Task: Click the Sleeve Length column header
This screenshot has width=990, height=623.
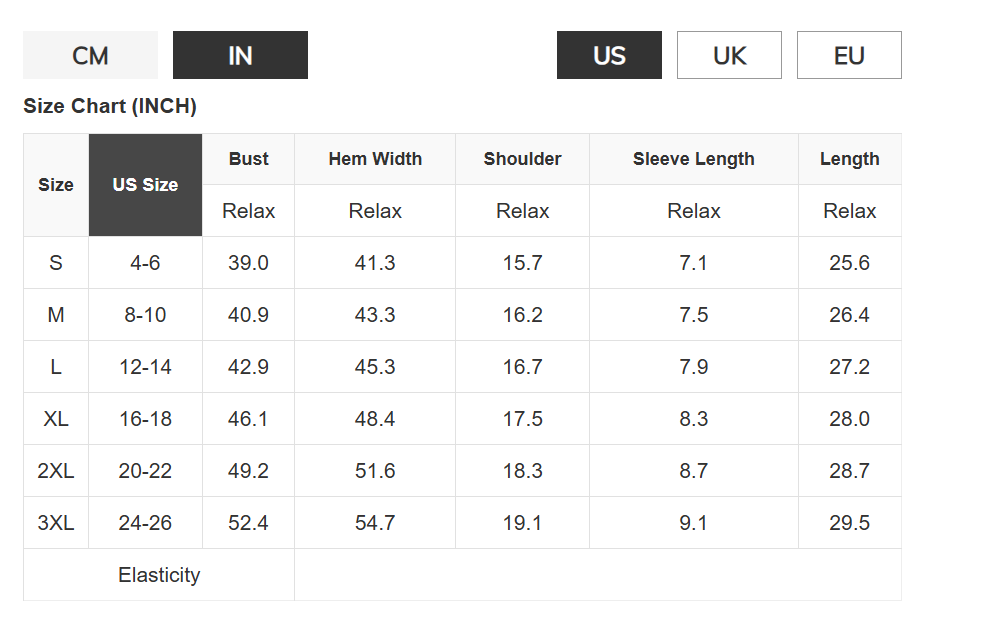Action: [x=694, y=159]
